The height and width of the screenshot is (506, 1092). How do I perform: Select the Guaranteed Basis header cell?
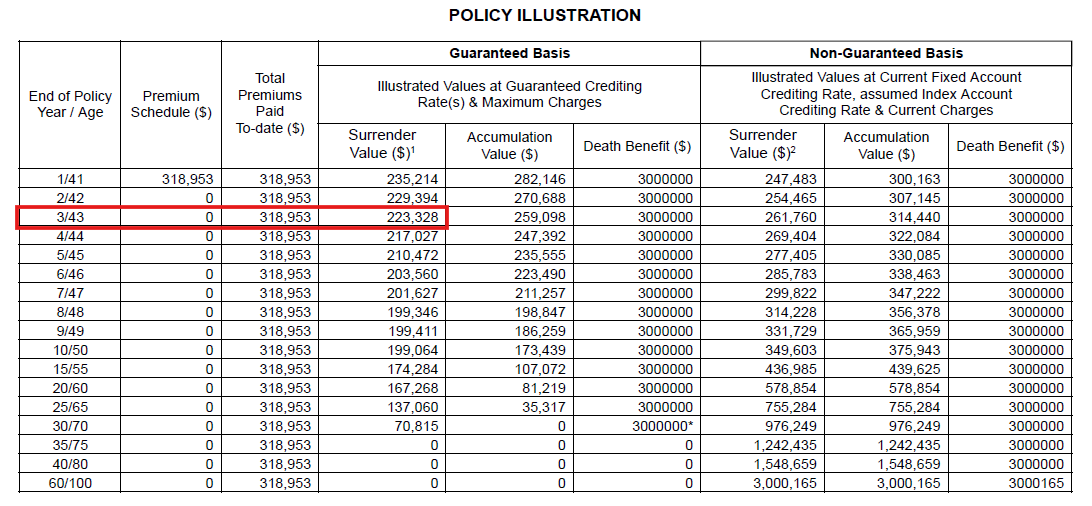pyautogui.click(x=509, y=53)
